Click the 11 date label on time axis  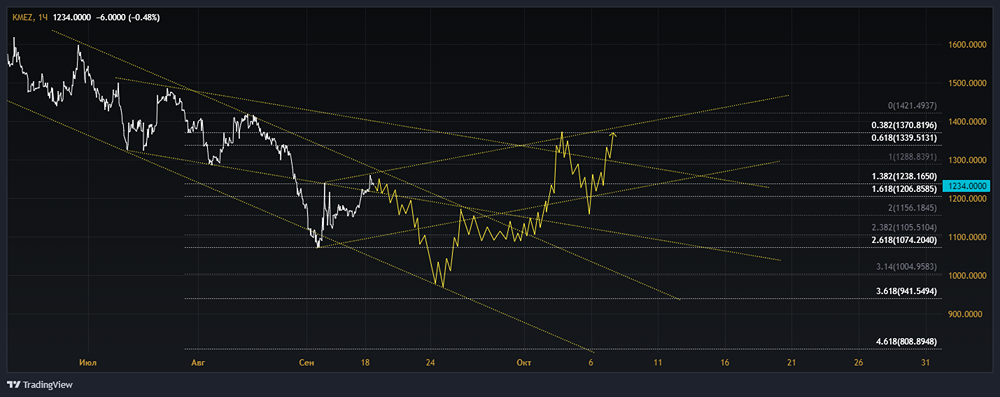pos(658,363)
